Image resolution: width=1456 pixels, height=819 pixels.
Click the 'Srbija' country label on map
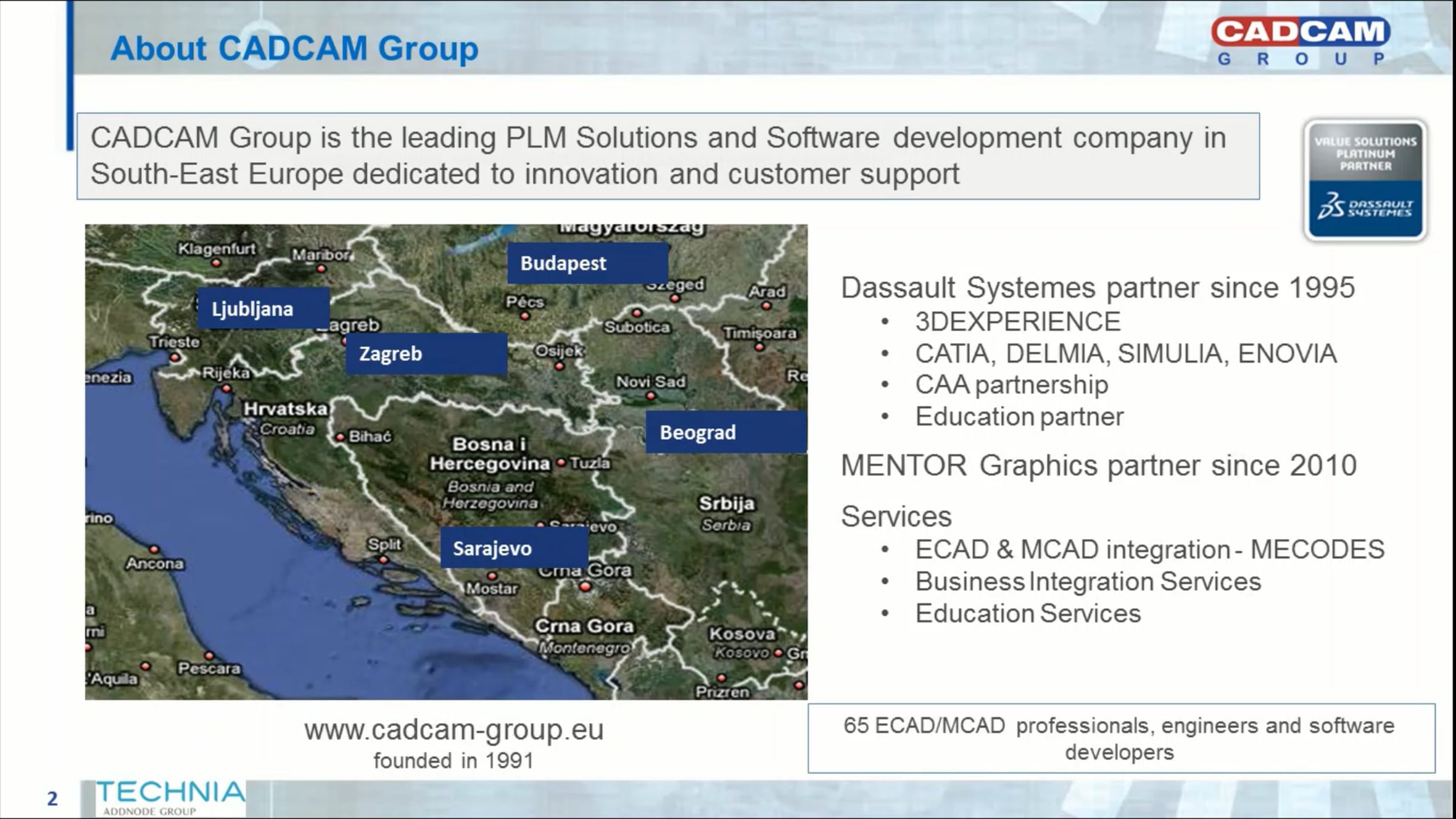click(x=727, y=503)
